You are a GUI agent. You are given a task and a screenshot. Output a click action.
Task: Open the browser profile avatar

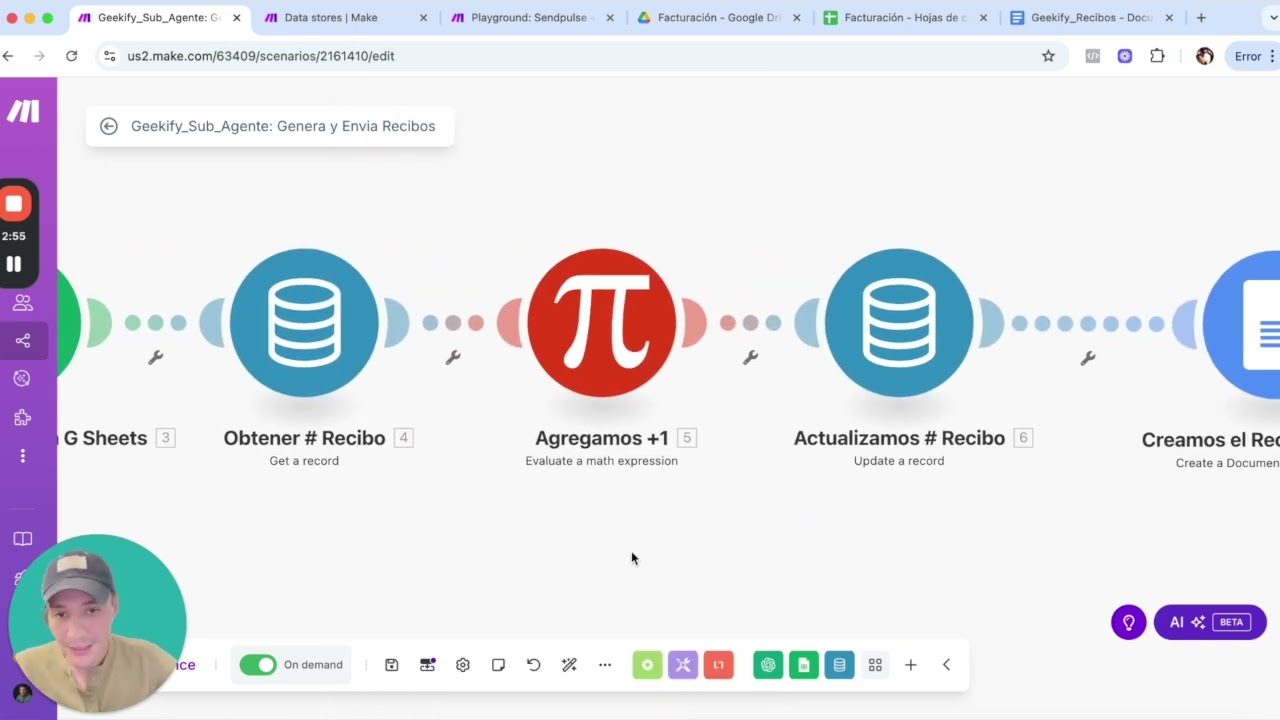click(1205, 56)
